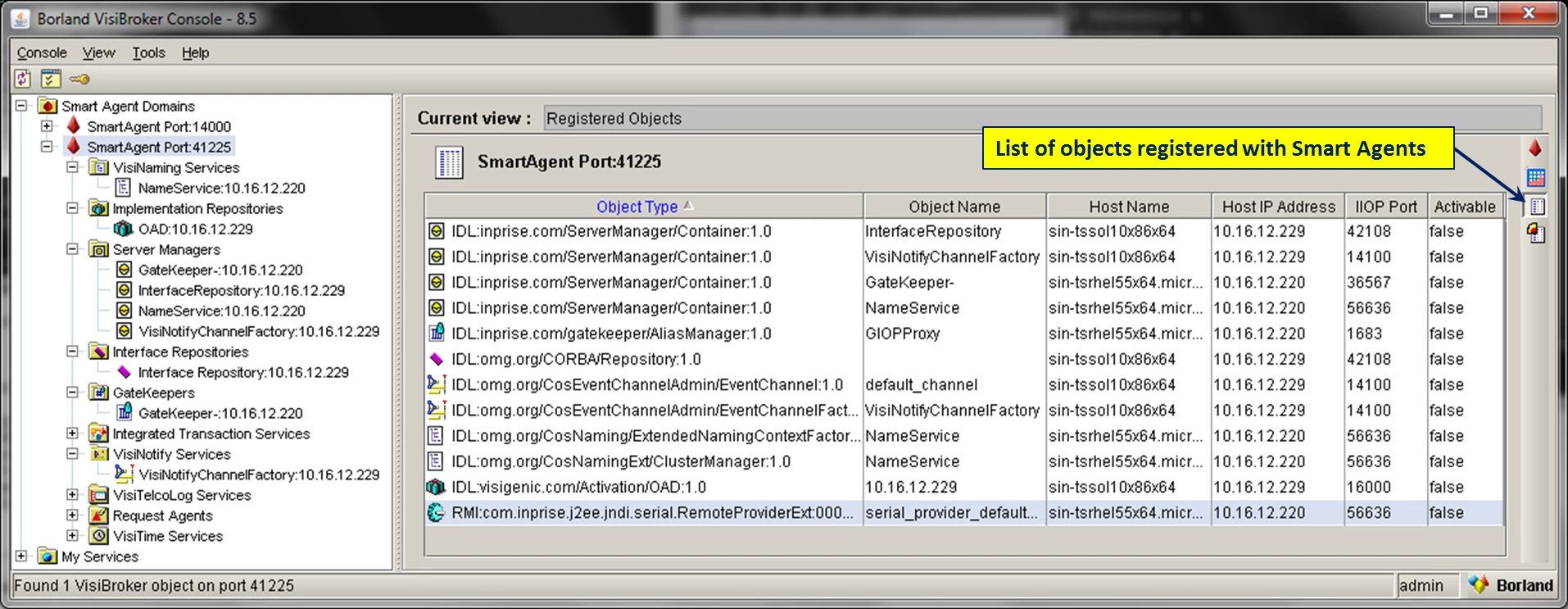
Task: Click the Host IP Address column header
Action: pos(1278,207)
